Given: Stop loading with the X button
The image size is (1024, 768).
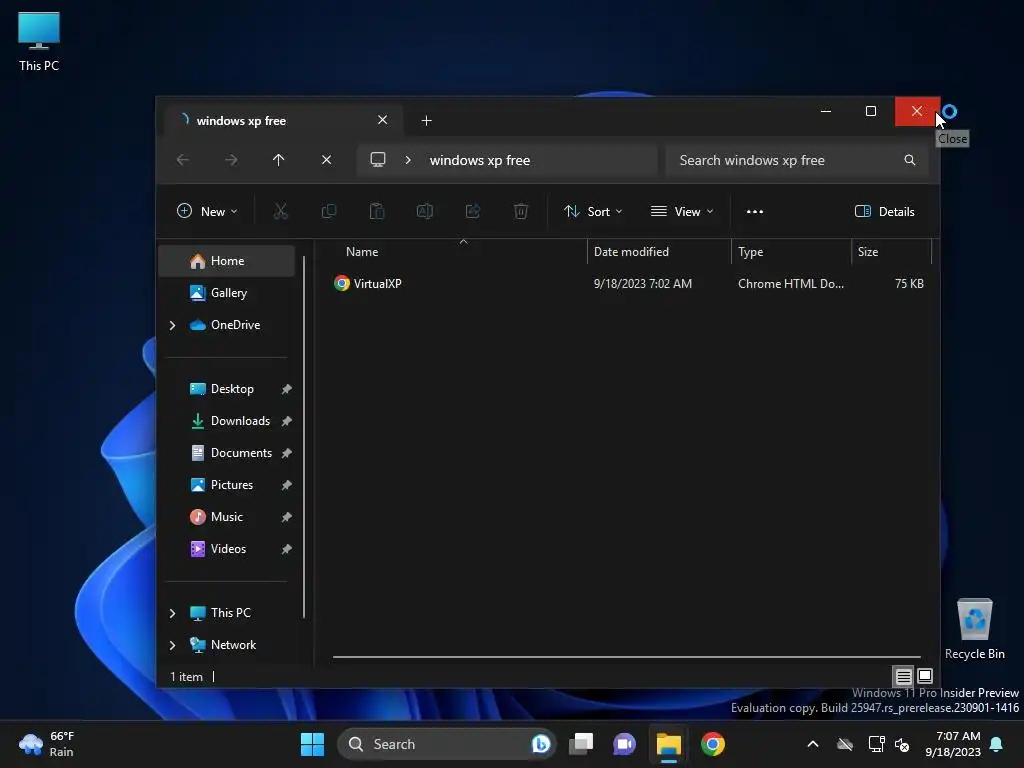Looking at the screenshot, I should click(x=327, y=160).
